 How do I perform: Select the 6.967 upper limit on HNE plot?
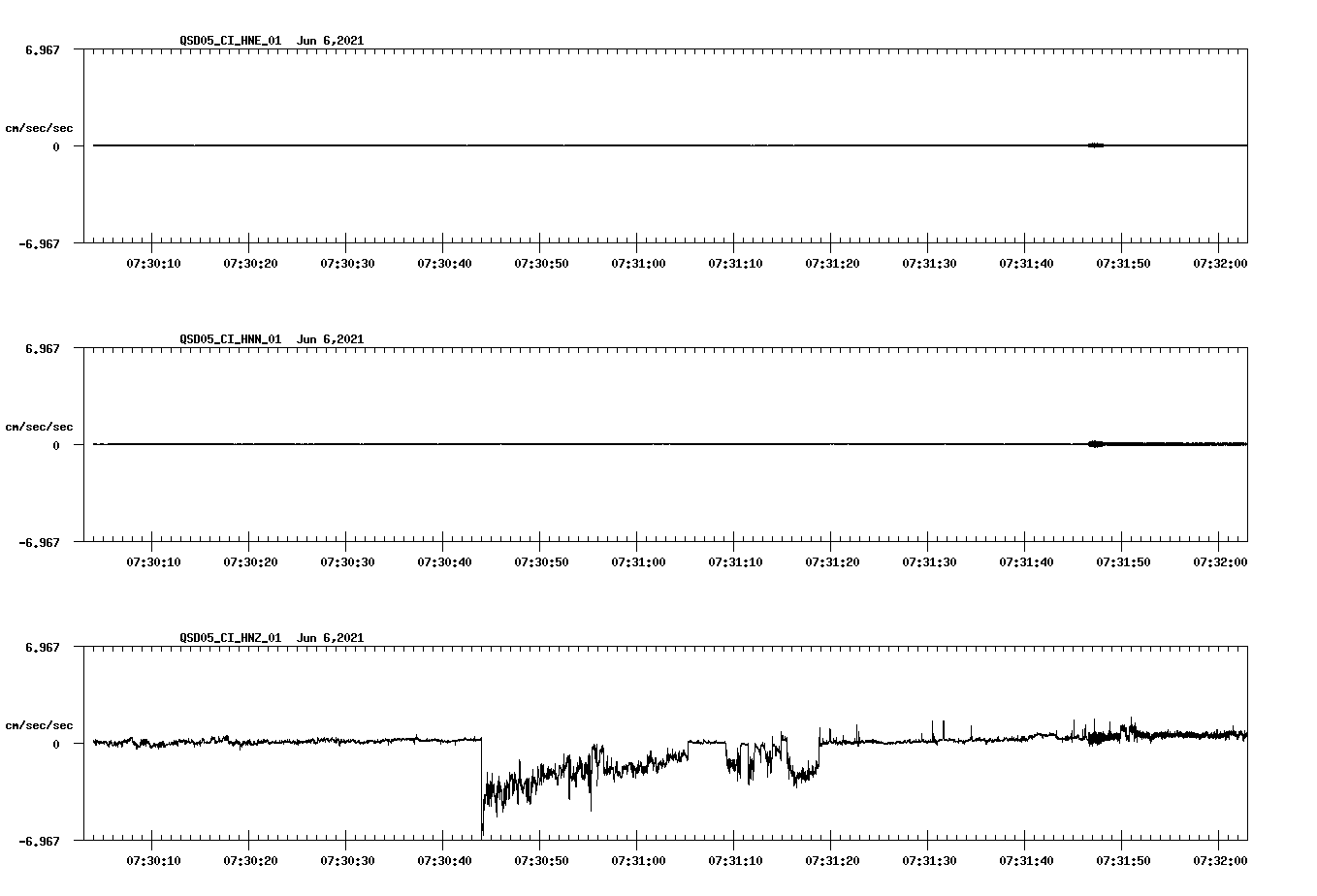pos(43,49)
